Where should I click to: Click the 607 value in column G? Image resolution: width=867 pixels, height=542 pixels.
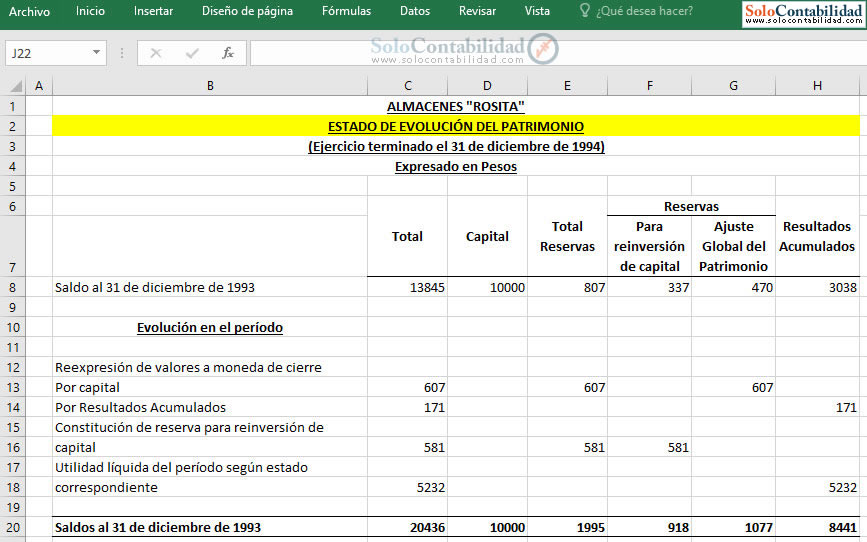733,388
